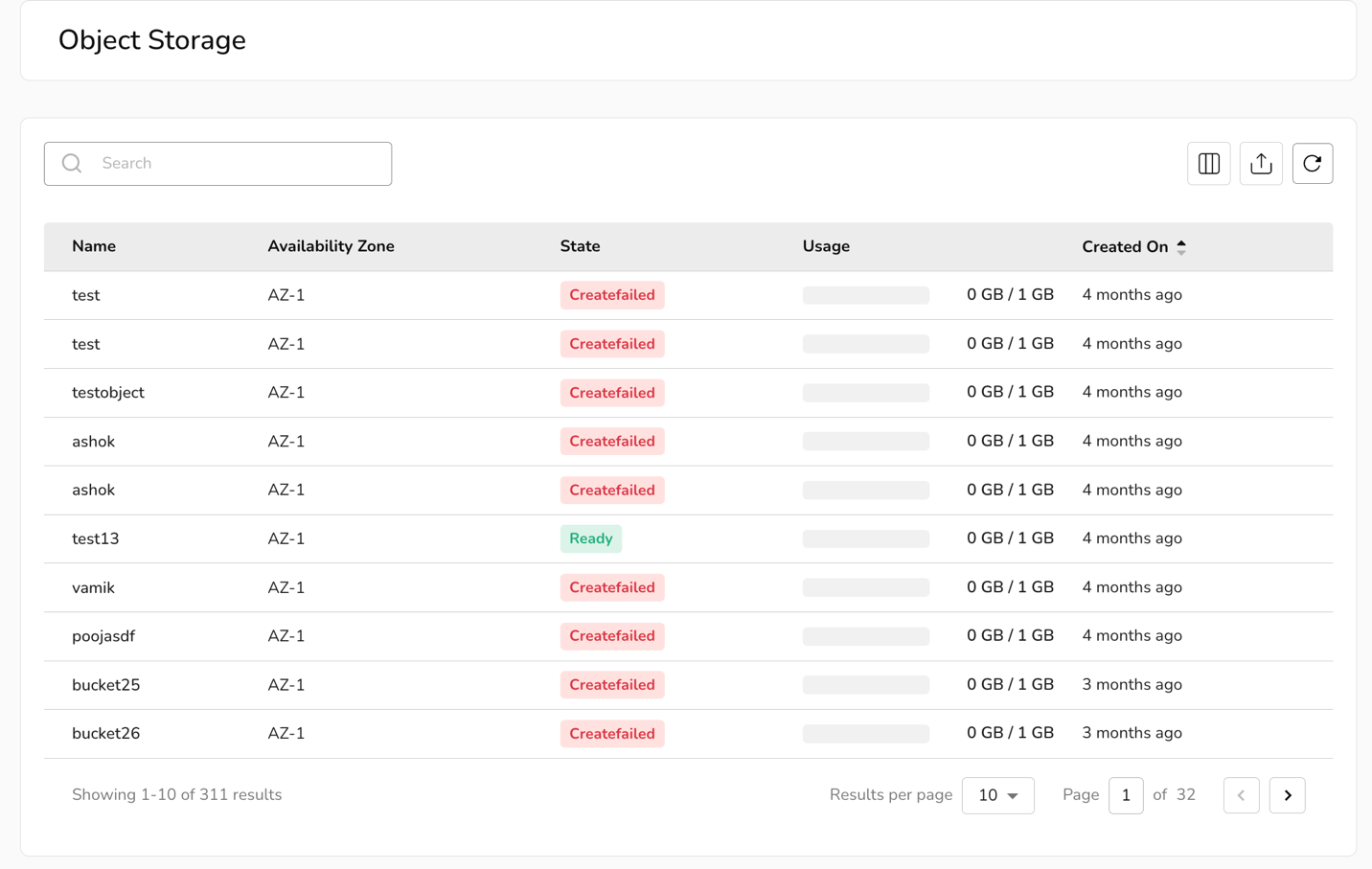Sort by Name column header
1372x869 pixels.
point(94,247)
